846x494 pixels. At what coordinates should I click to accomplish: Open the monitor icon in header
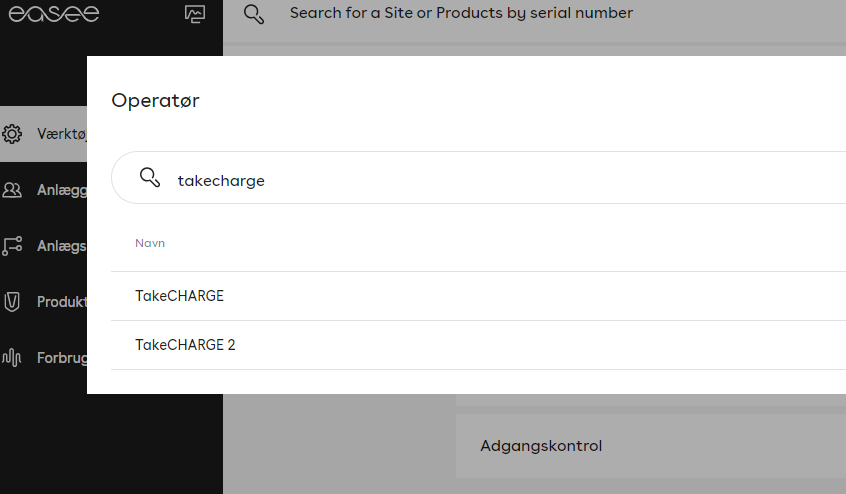(x=195, y=14)
